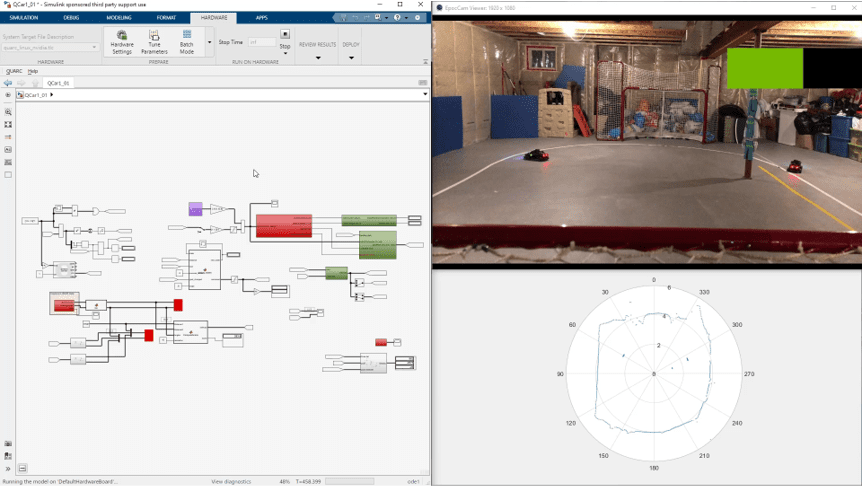Expand the Review Results dropdown
Image resolution: width=862 pixels, height=486 pixels.
[318, 58]
